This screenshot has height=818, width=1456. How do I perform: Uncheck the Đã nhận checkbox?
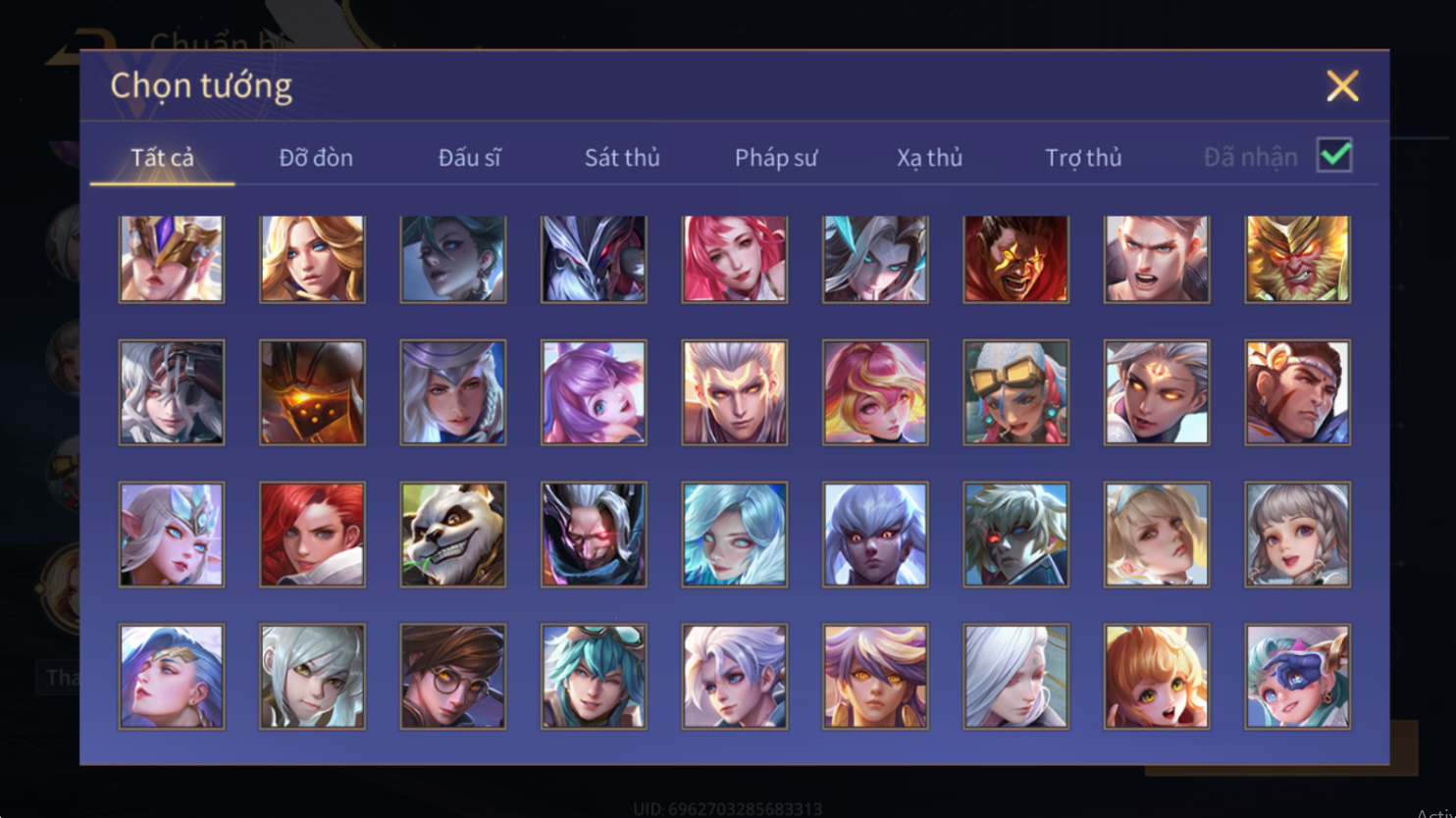click(x=1334, y=155)
